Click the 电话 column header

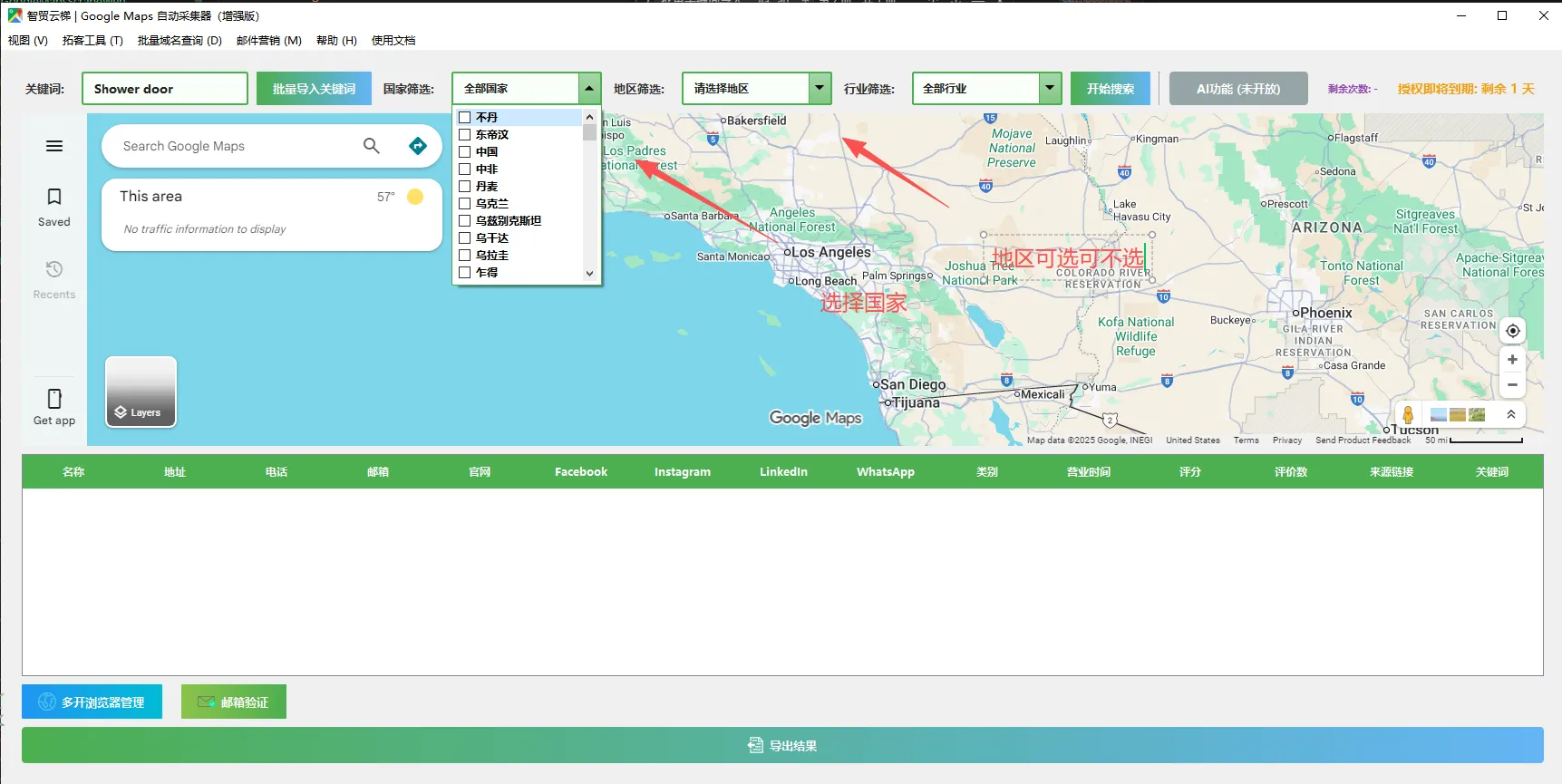(277, 472)
